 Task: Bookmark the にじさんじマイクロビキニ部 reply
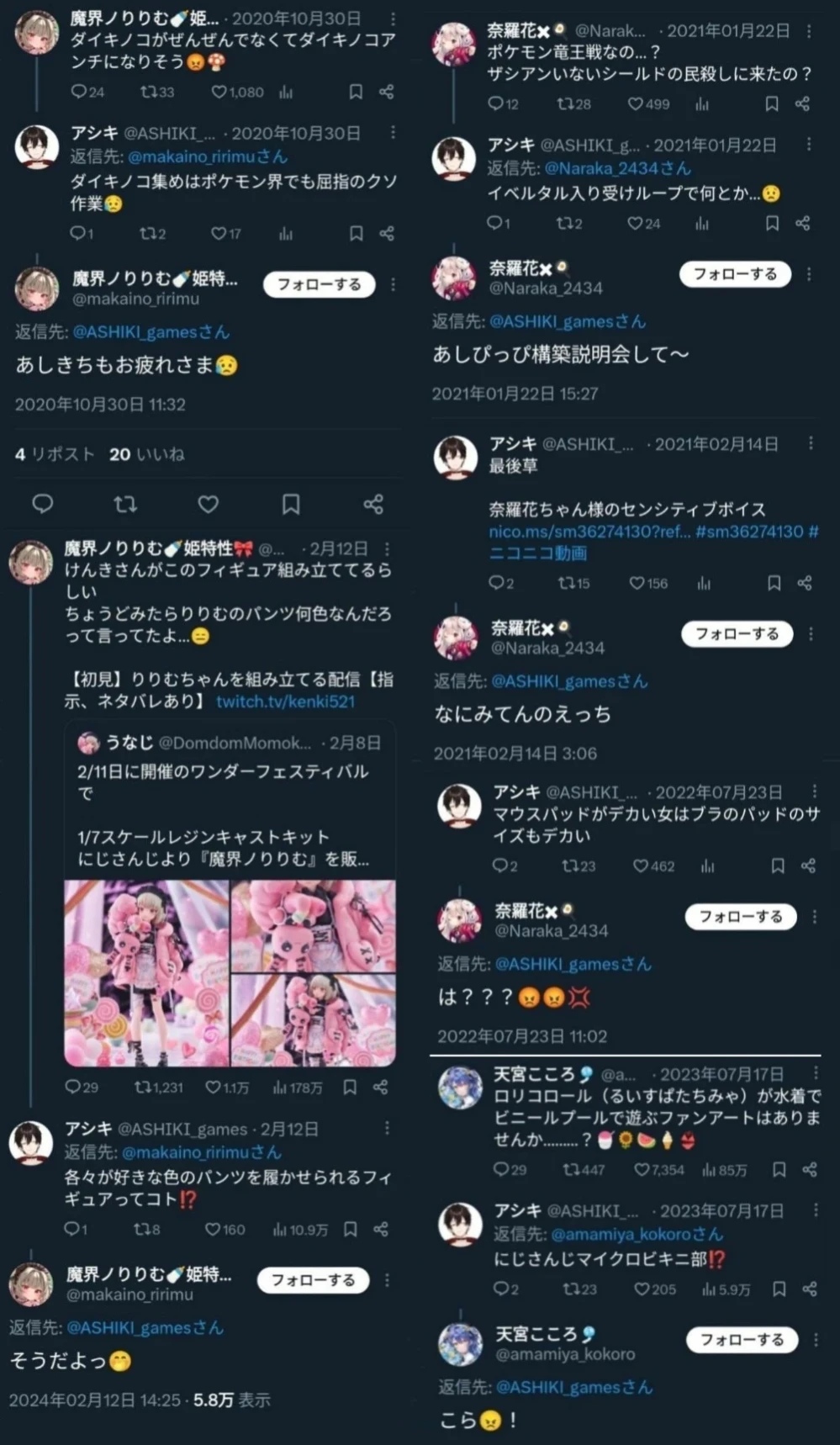[779, 1289]
